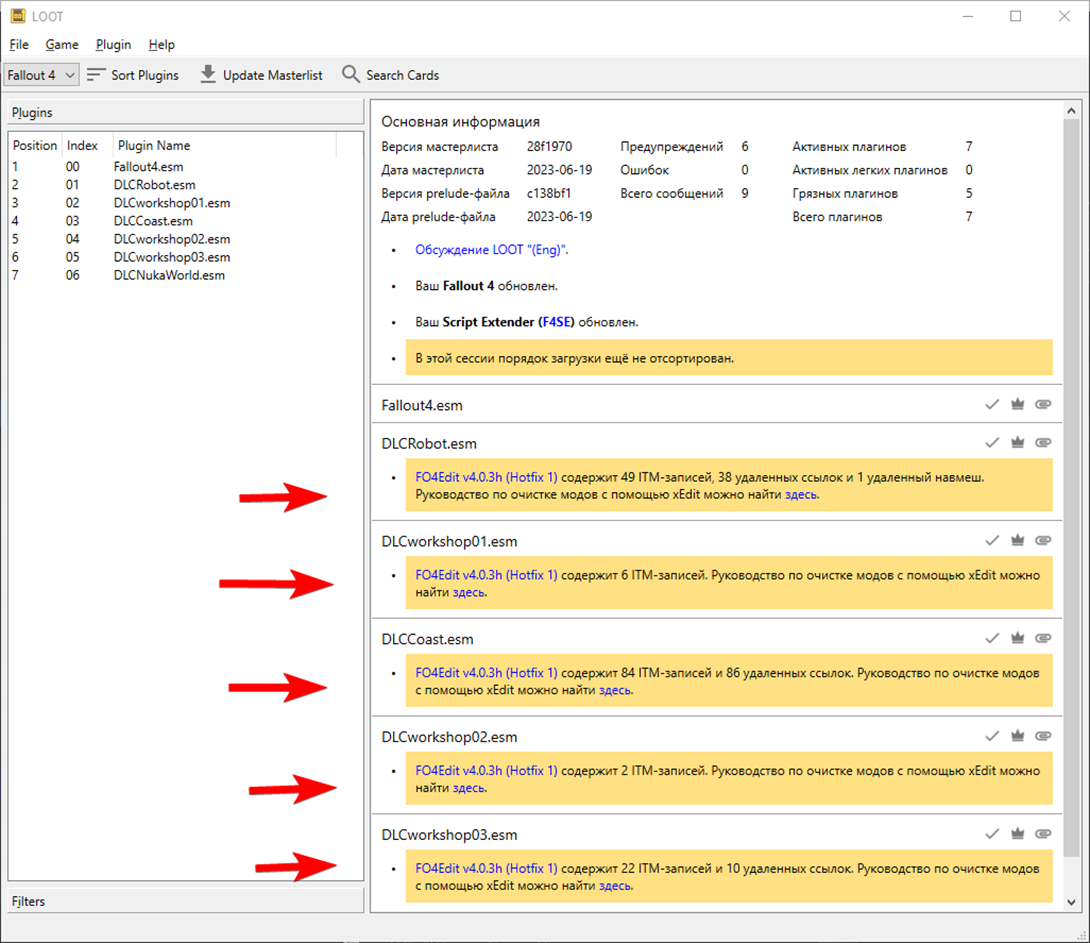
Task: Click the paperclip icon on DLCworkshop01.esm card
Action: [1043, 541]
